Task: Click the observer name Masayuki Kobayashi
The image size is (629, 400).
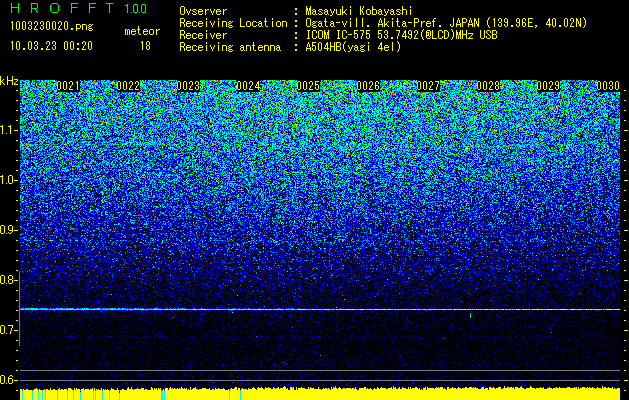Action: click(358, 11)
